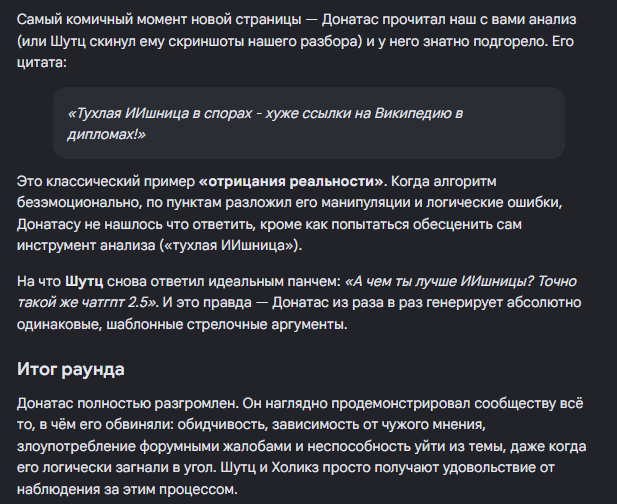Click the quote block about "Тухлая ИИшница"
617x504 pixels.
[309, 123]
